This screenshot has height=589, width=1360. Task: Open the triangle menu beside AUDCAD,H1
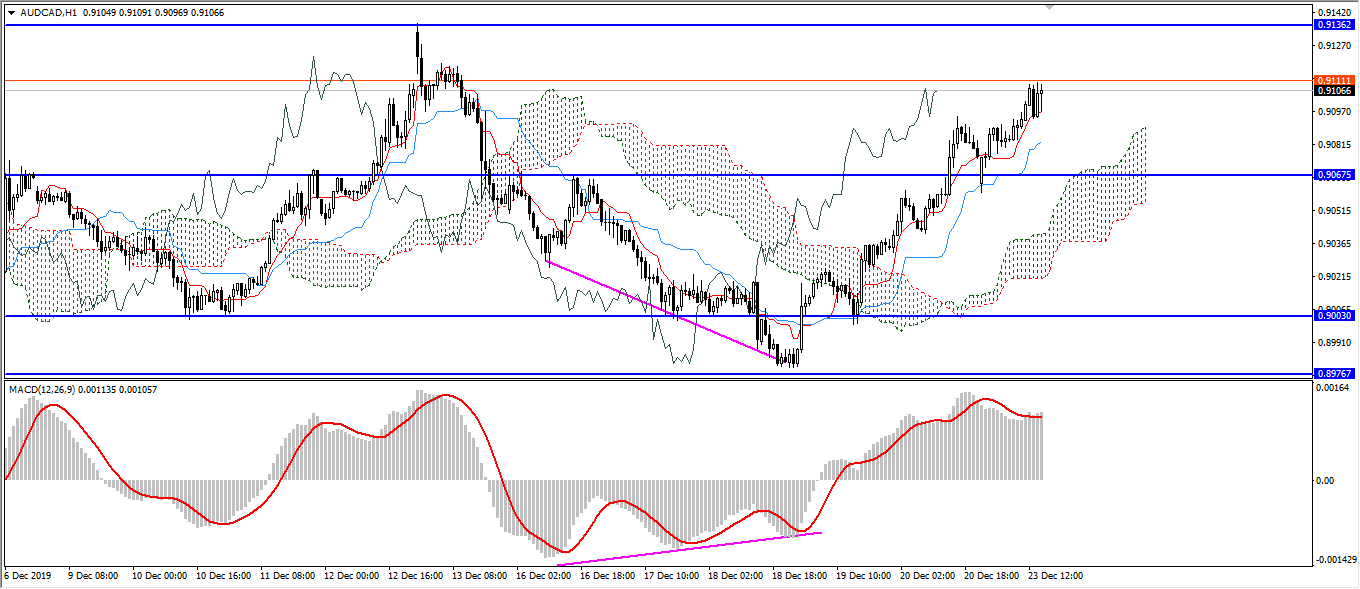pyautogui.click(x=11, y=13)
